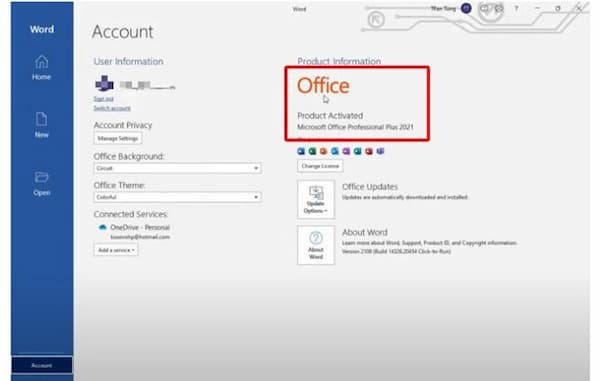Select the OneDrive - Personal service entry

tap(140, 227)
